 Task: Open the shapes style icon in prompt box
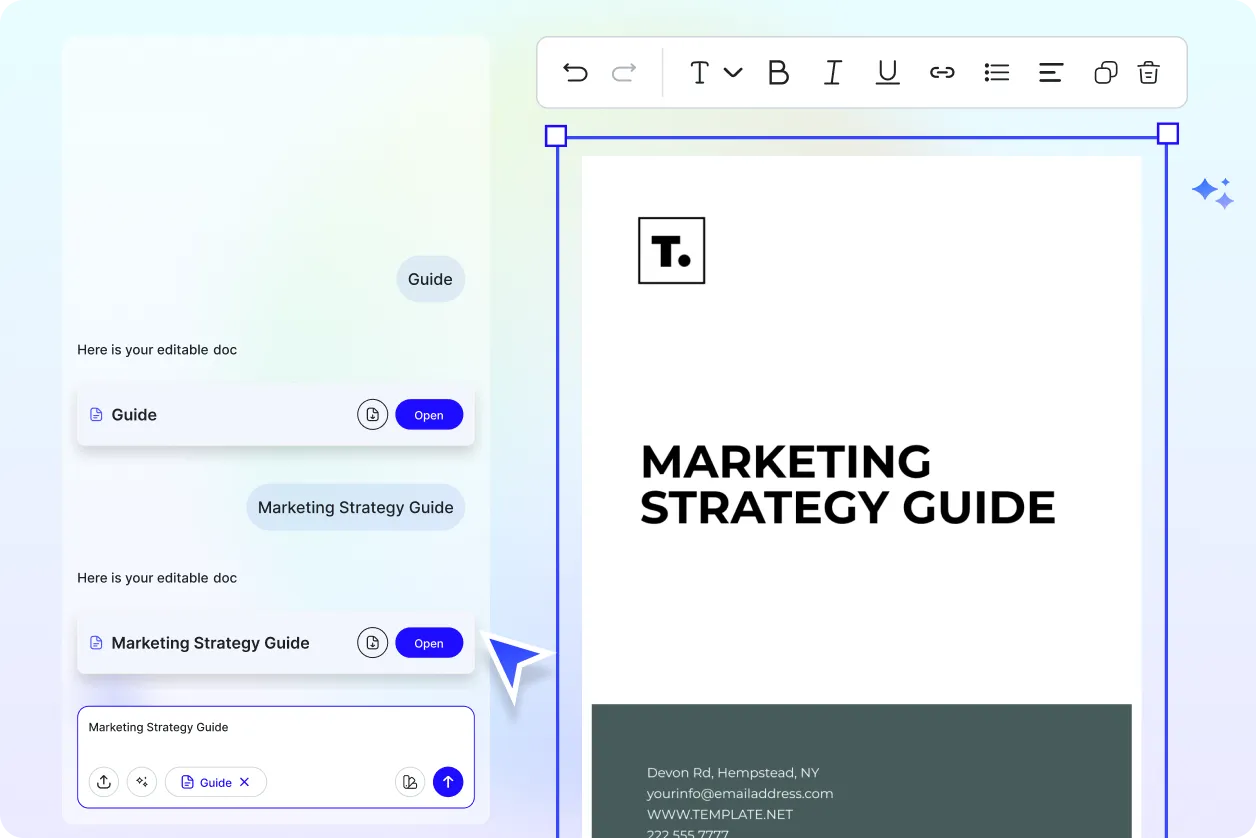[410, 782]
